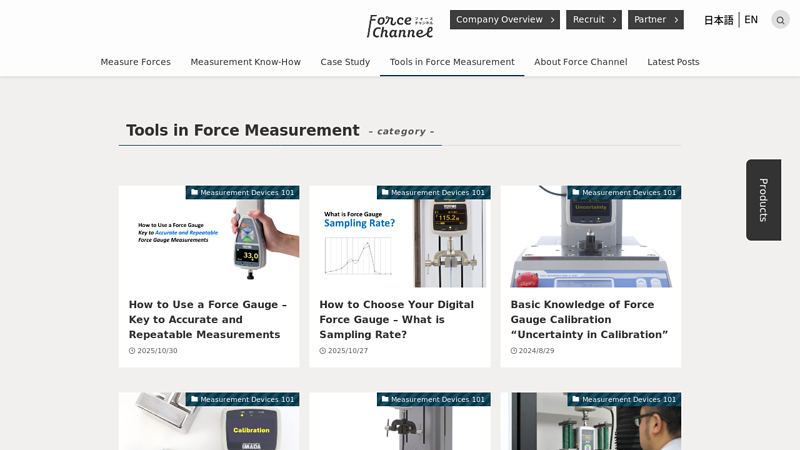Open How to Use a Force Gauge thumbnail

point(209,237)
